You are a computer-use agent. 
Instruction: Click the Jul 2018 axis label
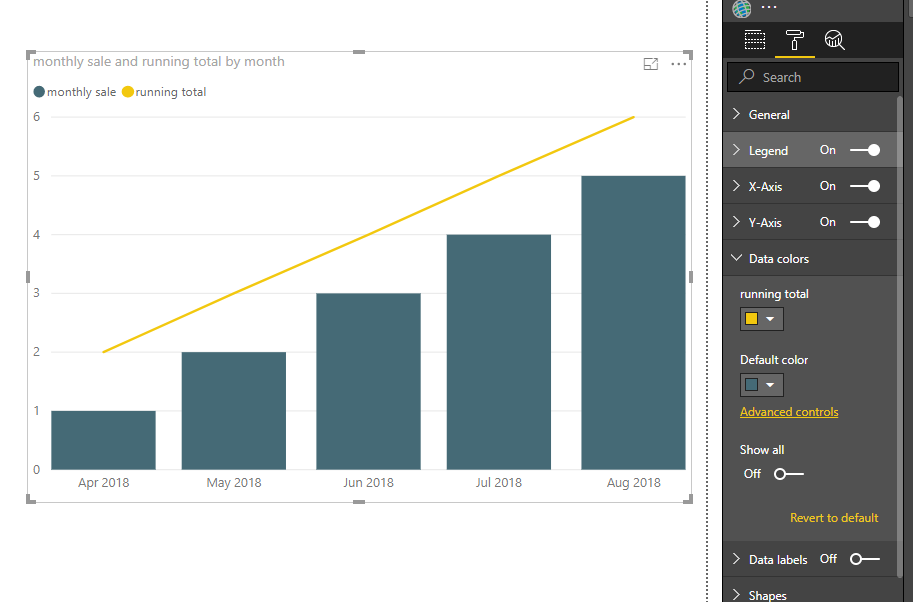498,483
